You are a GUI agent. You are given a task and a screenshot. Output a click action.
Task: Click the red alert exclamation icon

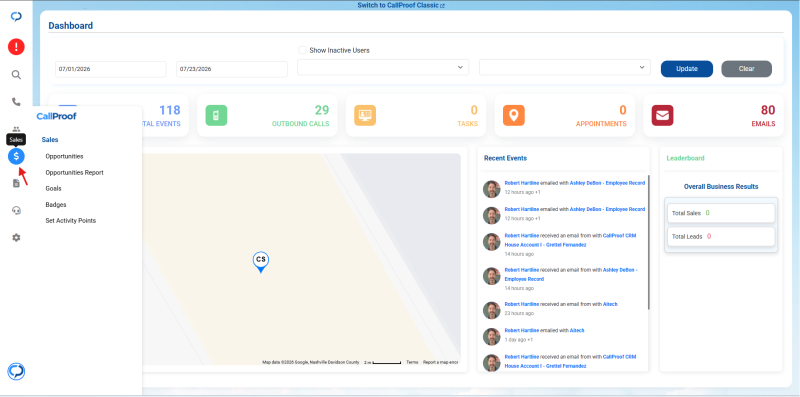16,47
